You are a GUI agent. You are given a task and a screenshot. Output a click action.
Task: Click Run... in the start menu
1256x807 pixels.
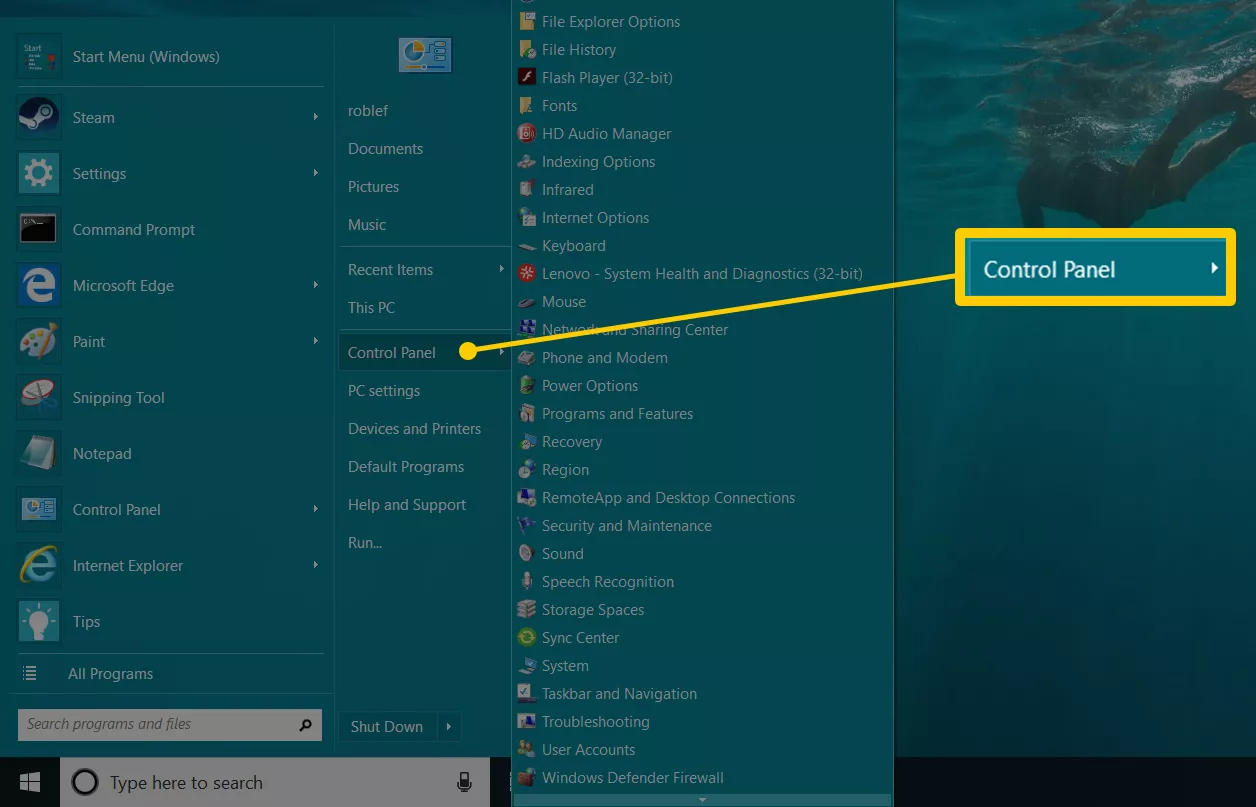365,543
